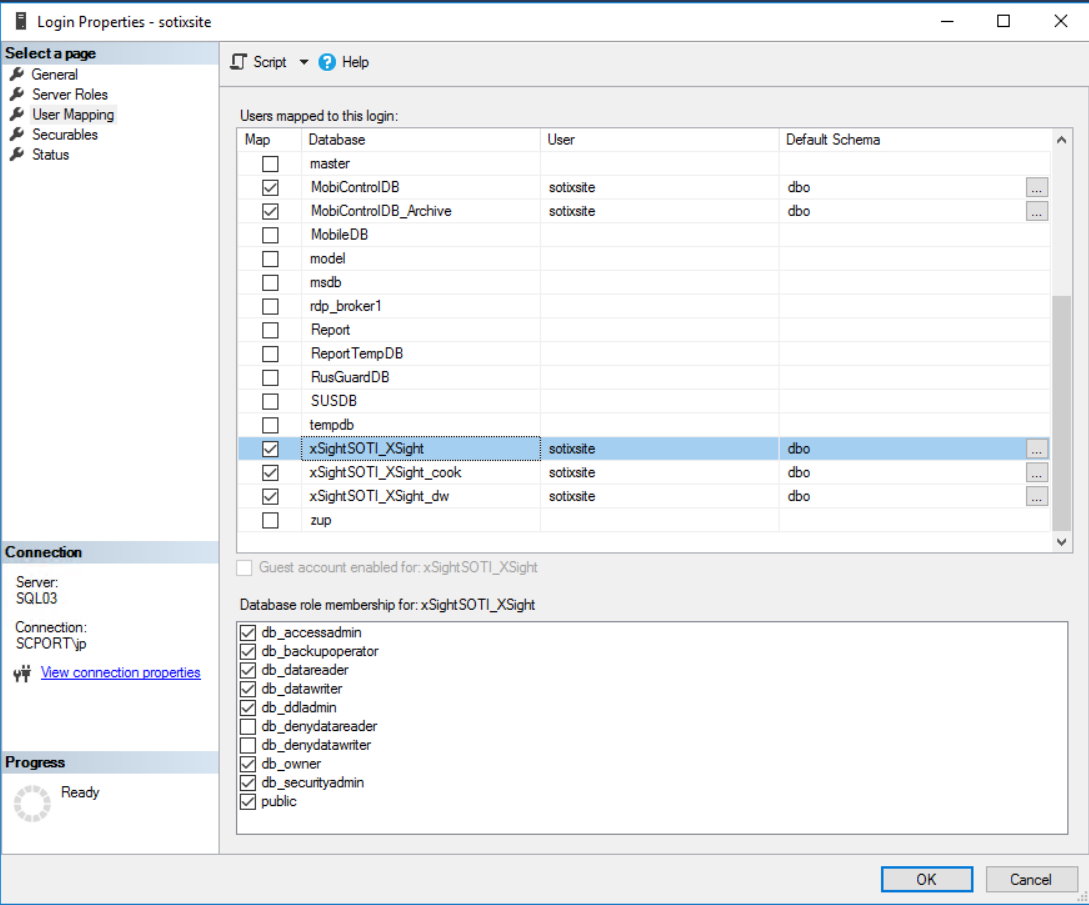Click wrench icon beside Status page
Image resolution: width=1089 pixels, height=905 pixels.
click(17, 154)
